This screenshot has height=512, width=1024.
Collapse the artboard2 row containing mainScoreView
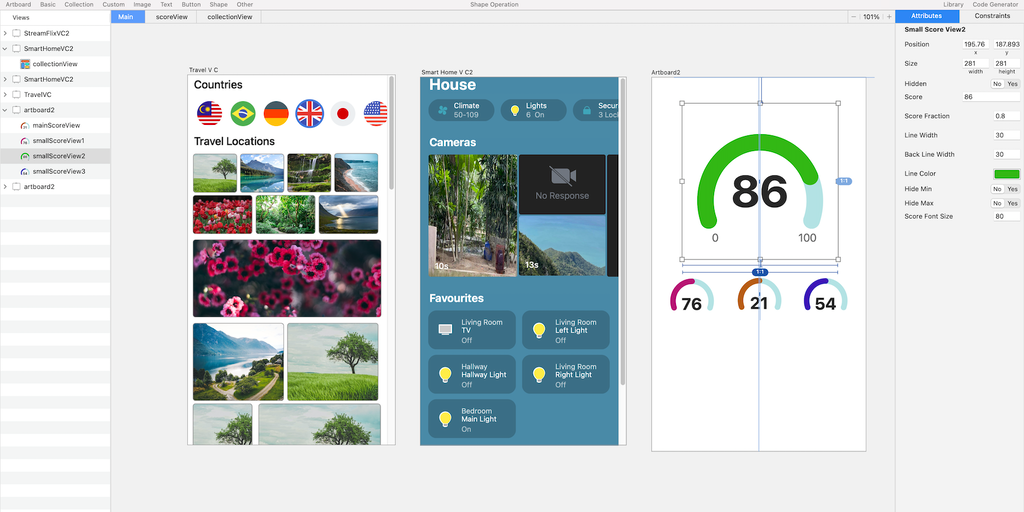[5, 110]
